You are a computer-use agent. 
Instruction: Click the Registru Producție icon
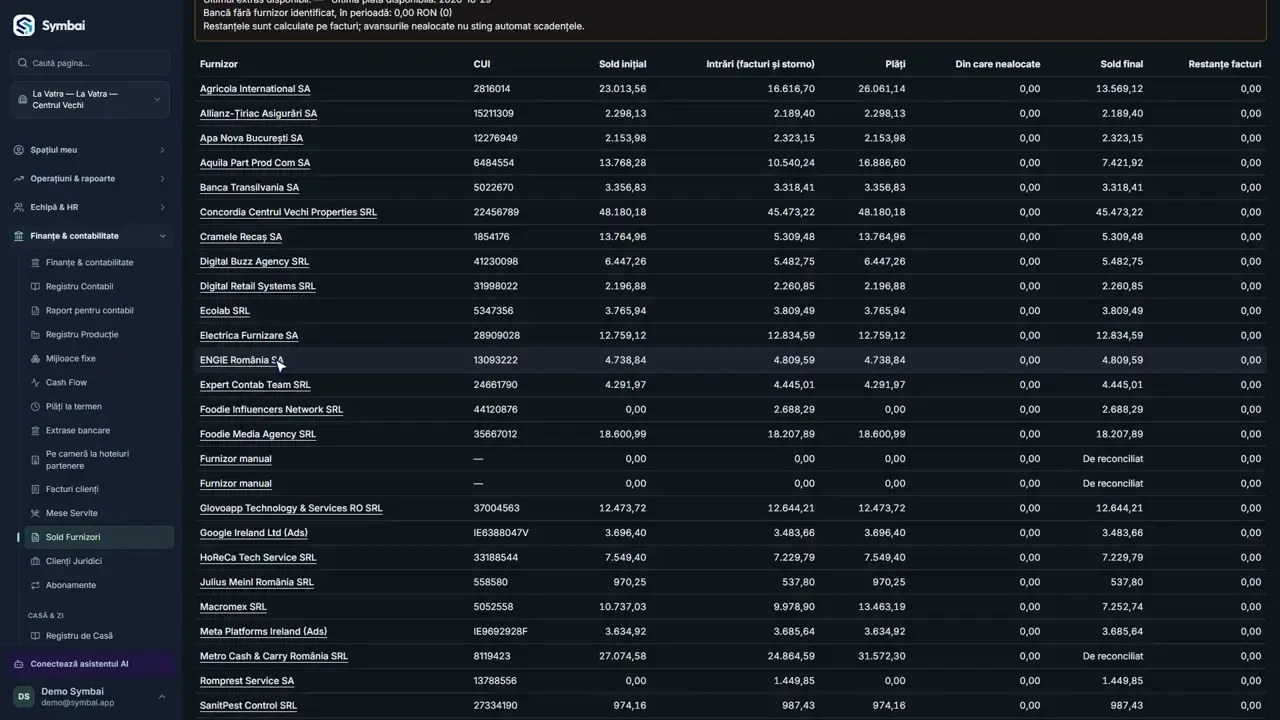(36, 335)
